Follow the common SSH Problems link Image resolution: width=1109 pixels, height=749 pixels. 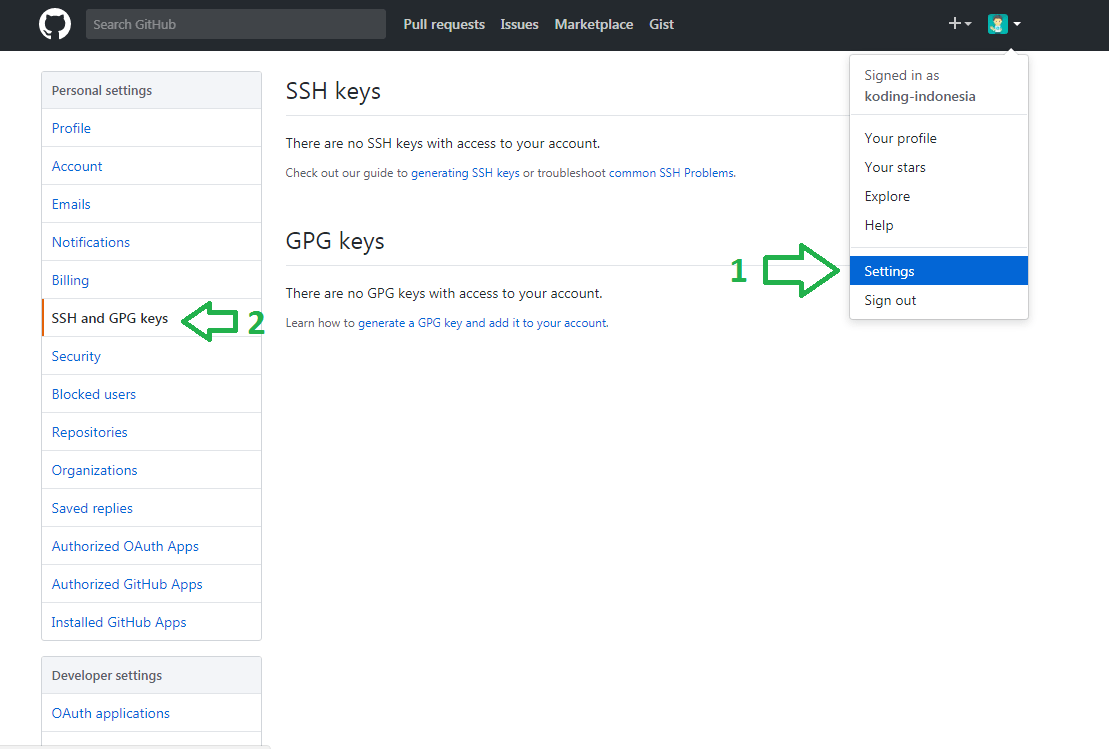click(671, 173)
